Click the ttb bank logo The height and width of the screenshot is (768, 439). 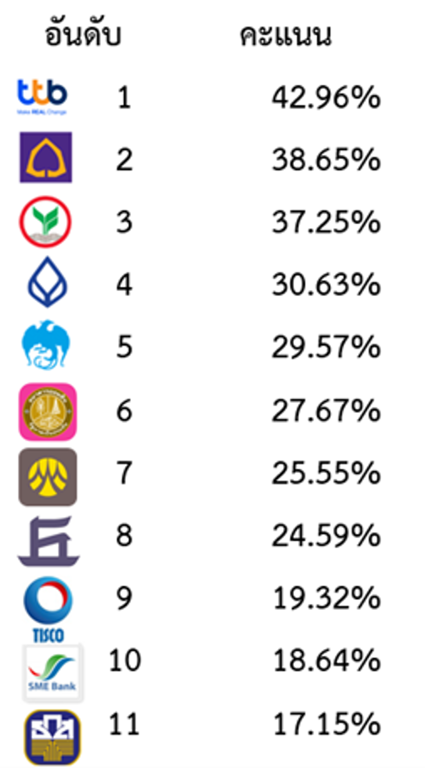tap(42, 96)
